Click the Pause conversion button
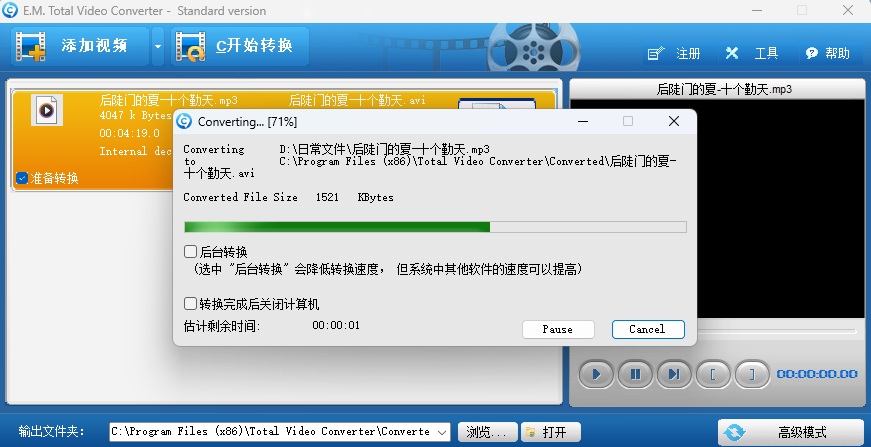Screen dimensions: 871x447 [558, 329]
